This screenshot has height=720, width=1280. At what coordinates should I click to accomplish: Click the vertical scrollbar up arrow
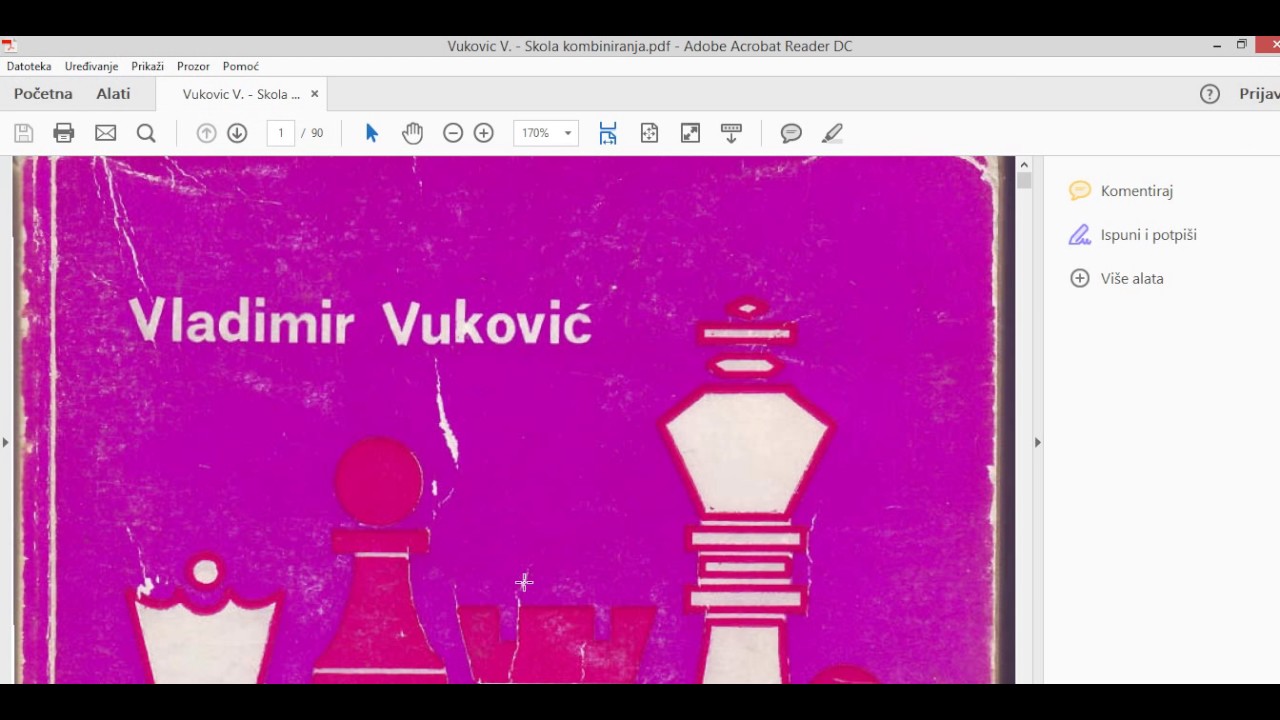[x=1024, y=164]
